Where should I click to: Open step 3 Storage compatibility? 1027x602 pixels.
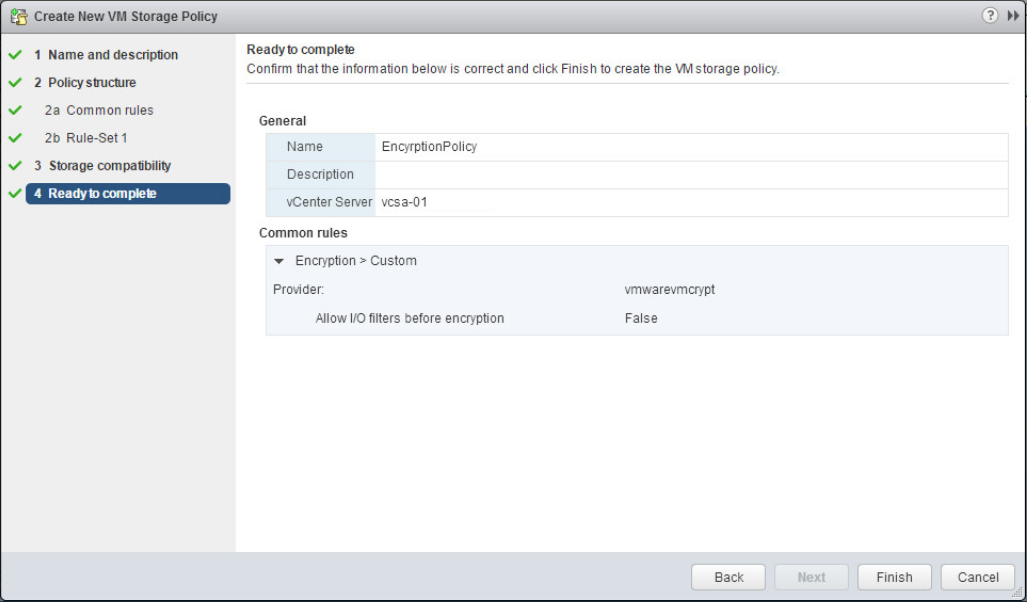pos(103,166)
